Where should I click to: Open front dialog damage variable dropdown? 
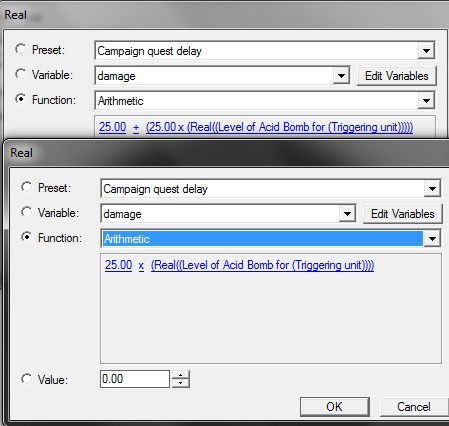coord(347,214)
